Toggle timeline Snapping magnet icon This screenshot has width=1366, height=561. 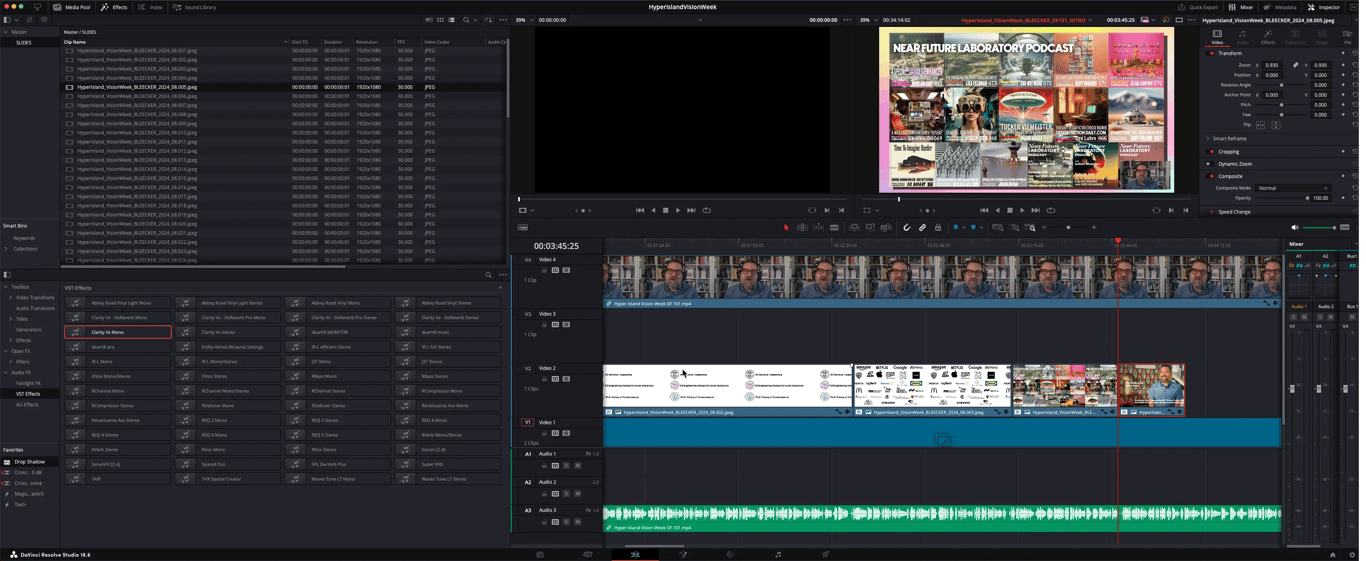[x=907, y=228]
